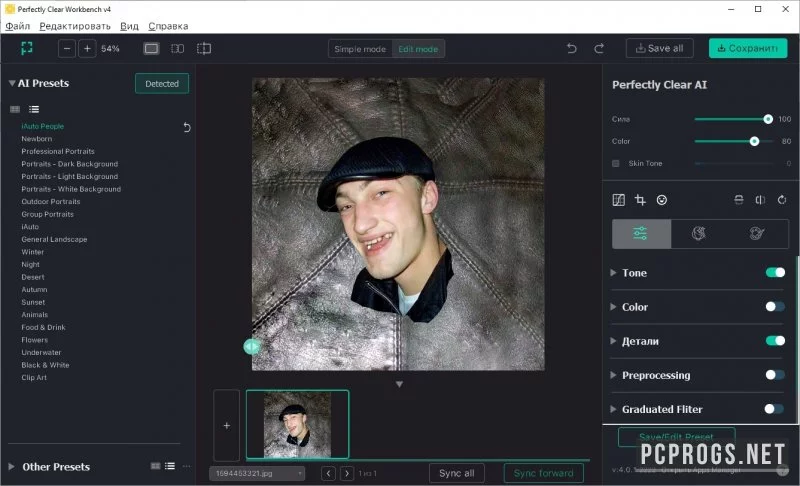Viewport: 800px width, 486px height.
Task: Click the undo arrow in toolbar
Action: [571, 48]
